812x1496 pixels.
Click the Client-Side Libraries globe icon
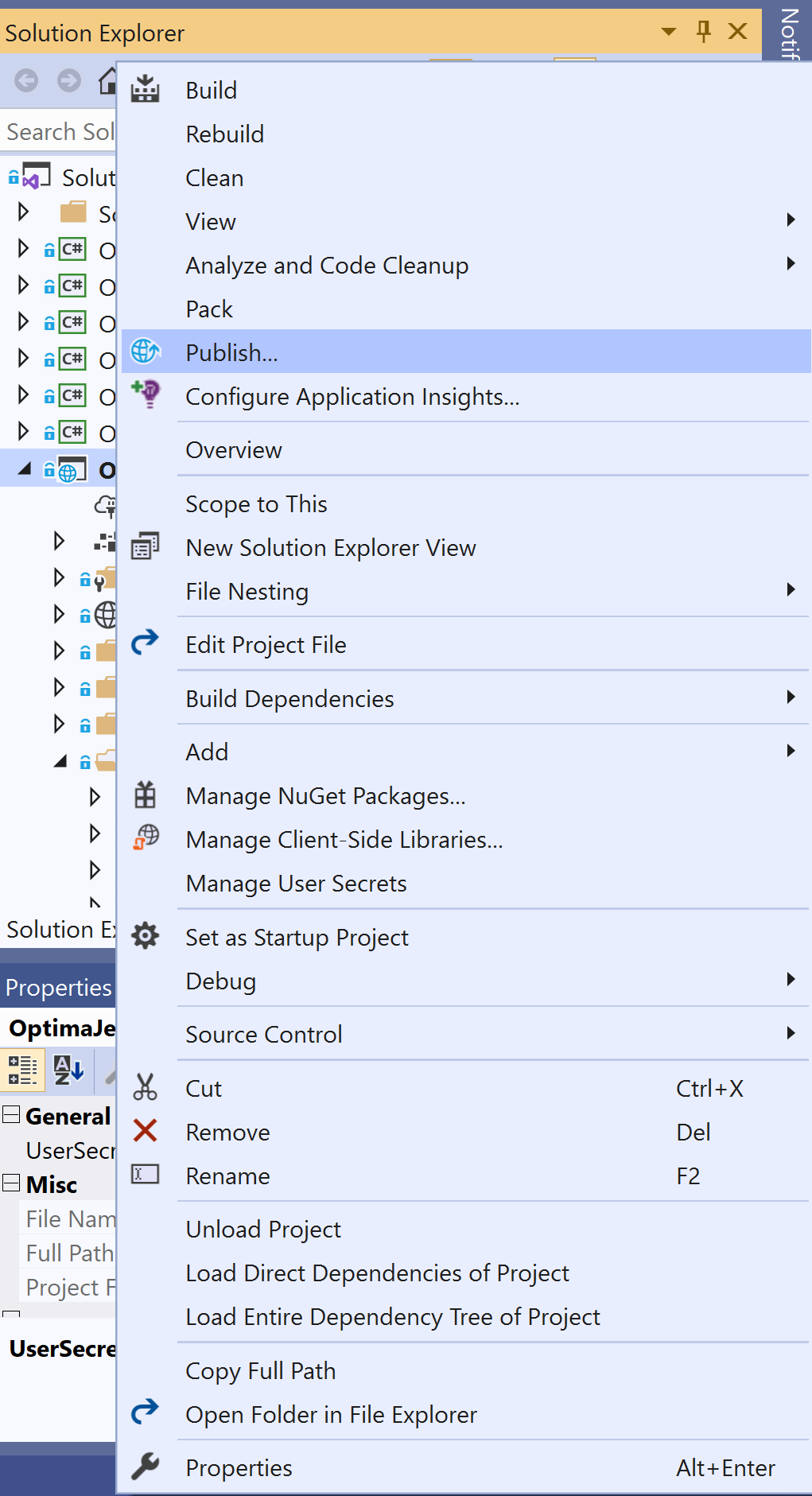146,837
